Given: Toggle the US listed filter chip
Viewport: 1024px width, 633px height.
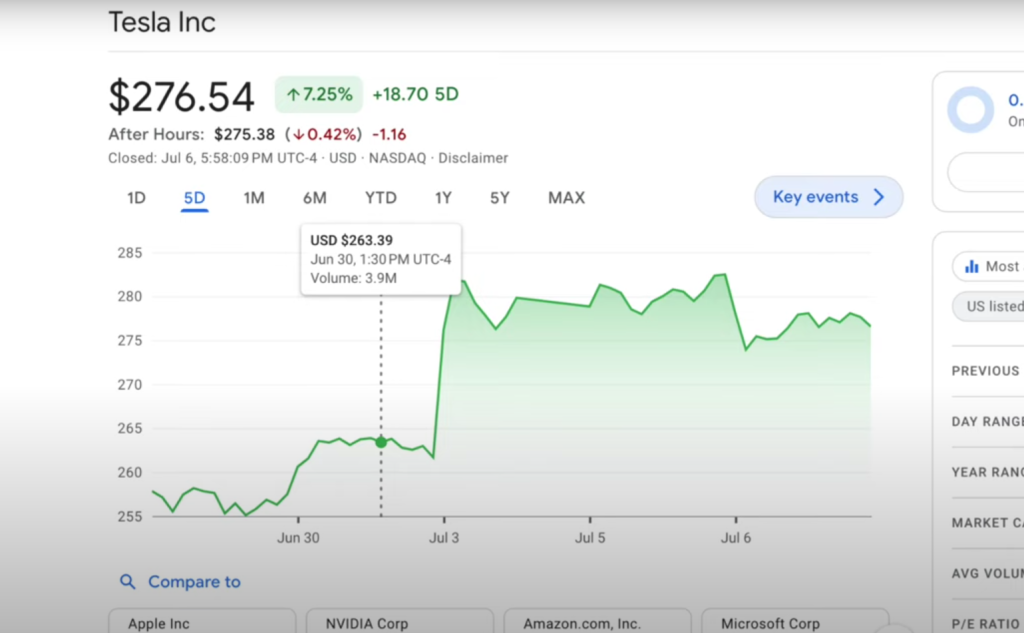Looking at the screenshot, I should 995,306.
